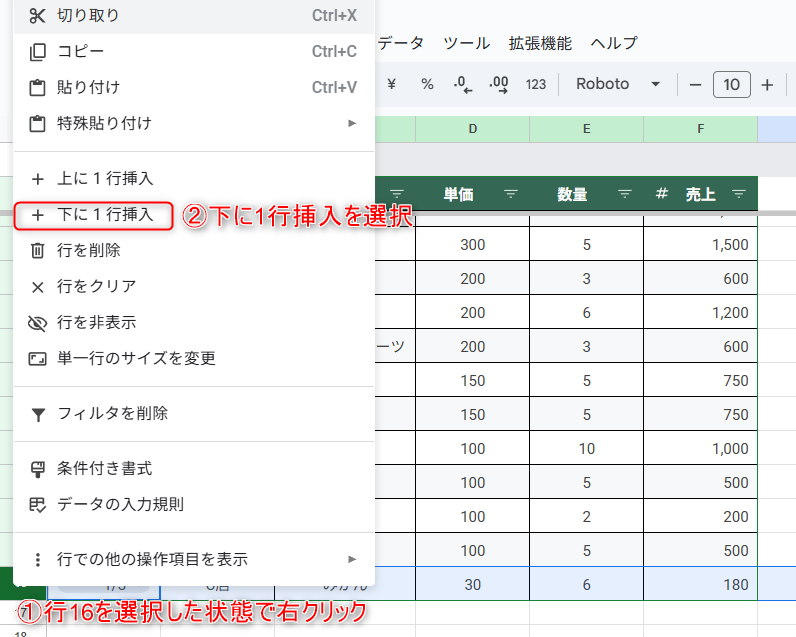The width and height of the screenshot is (796, 637).
Task: Click the percent format icon
Action: [x=427, y=85]
